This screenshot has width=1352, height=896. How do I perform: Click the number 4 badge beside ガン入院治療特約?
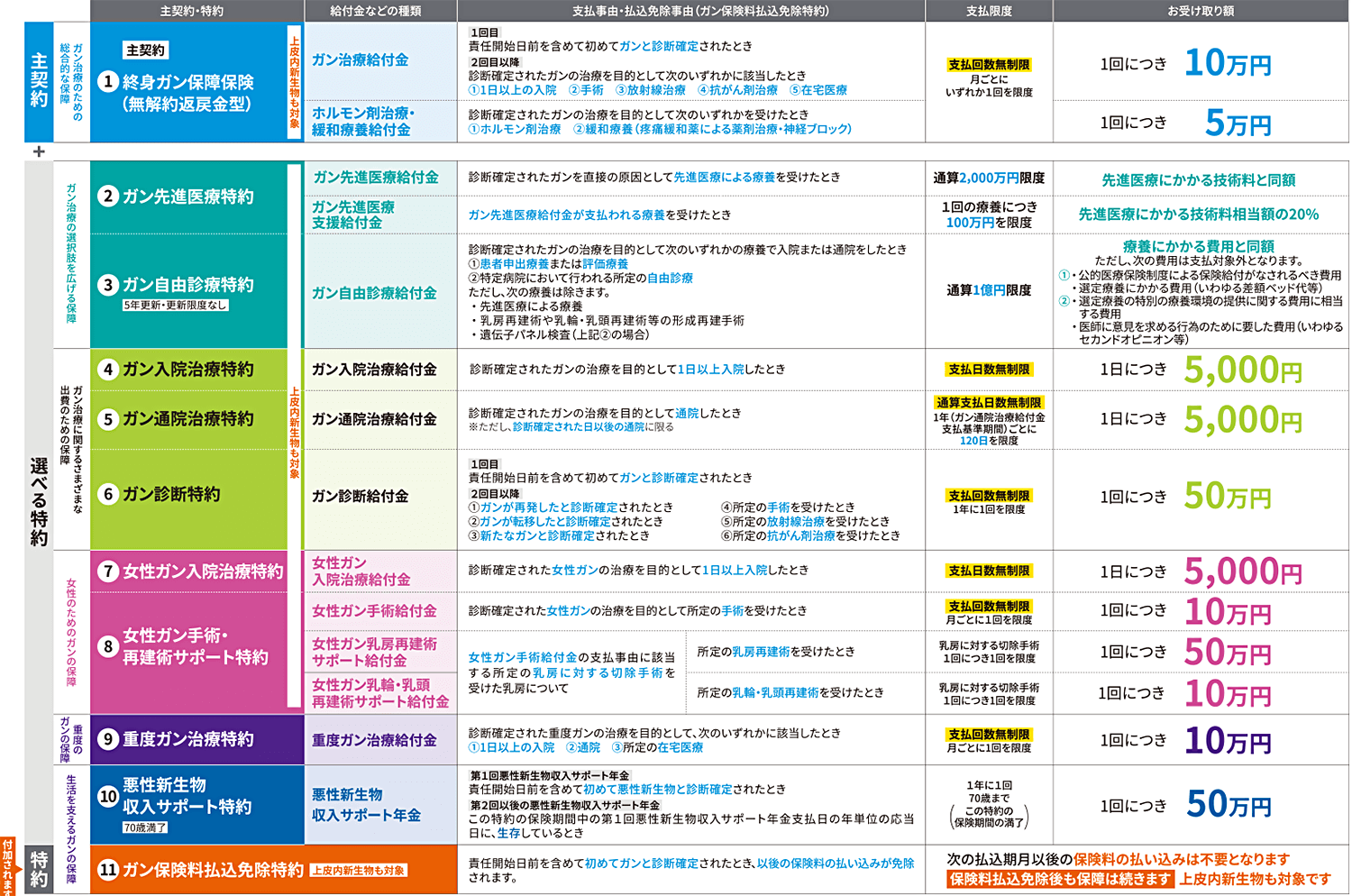click(108, 369)
